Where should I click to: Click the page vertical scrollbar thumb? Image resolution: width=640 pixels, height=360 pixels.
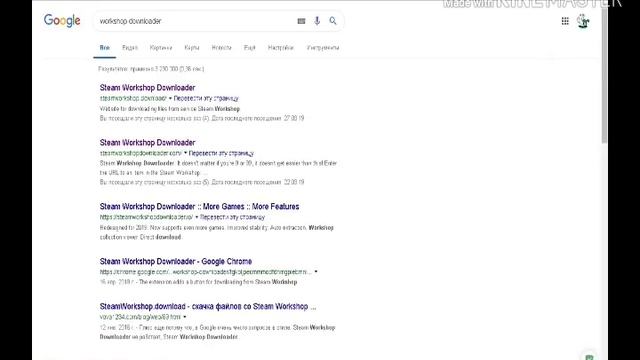click(x=604, y=76)
